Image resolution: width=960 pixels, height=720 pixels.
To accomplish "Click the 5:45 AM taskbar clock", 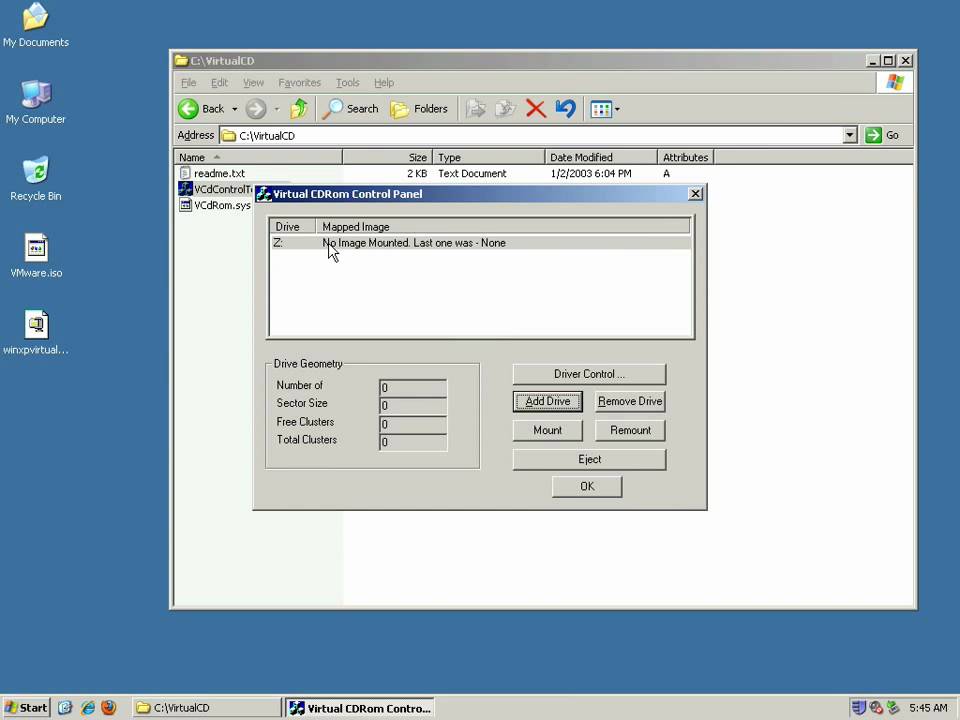I will coord(928,708).
